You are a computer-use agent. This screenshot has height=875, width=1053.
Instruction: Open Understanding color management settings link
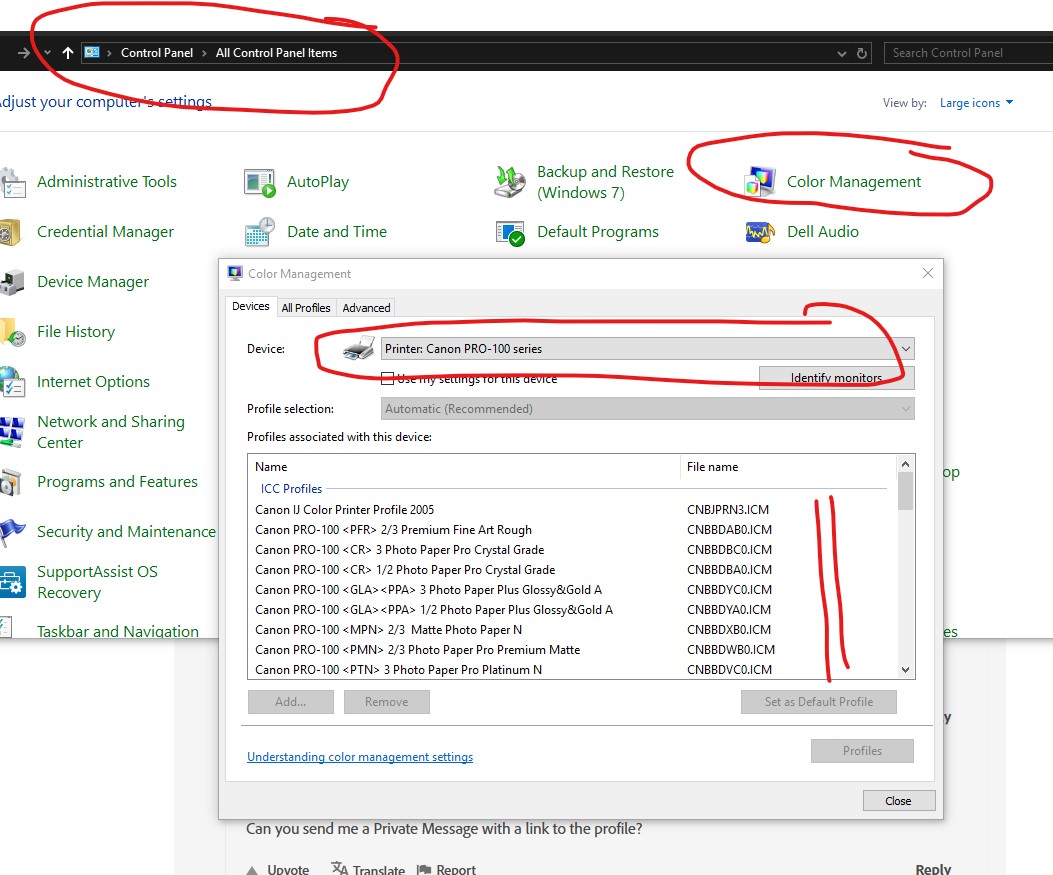(360, 757)
